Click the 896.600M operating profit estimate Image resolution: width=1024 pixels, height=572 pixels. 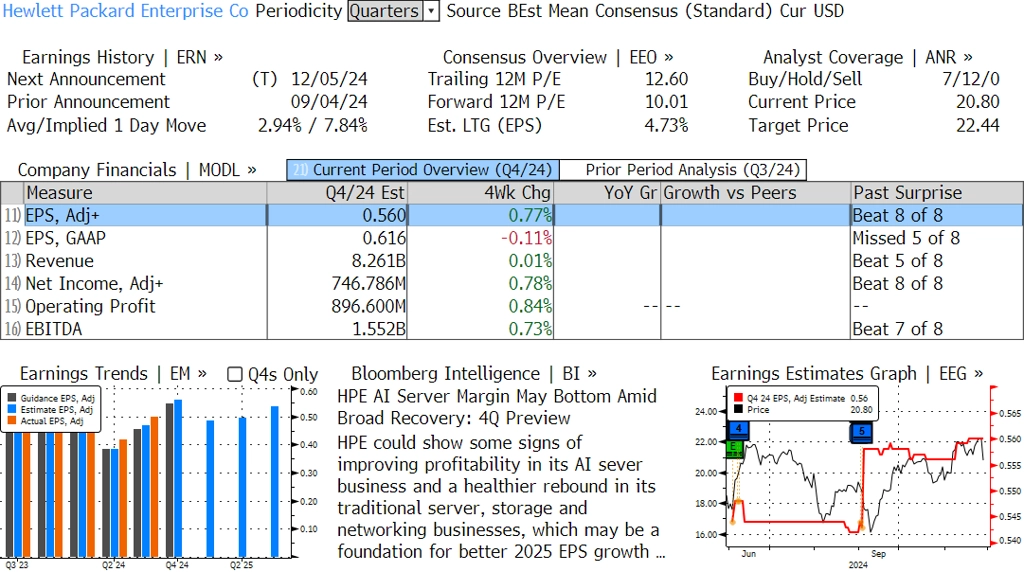pyautogui.click(x=368, y=307)
